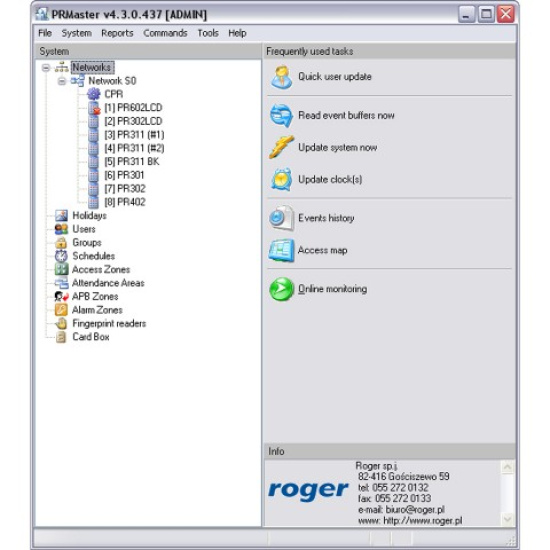The height and width of the screenshot is (550, 550).
Task: Click the Networks hierarchy icon
Action: pos(62,67)
